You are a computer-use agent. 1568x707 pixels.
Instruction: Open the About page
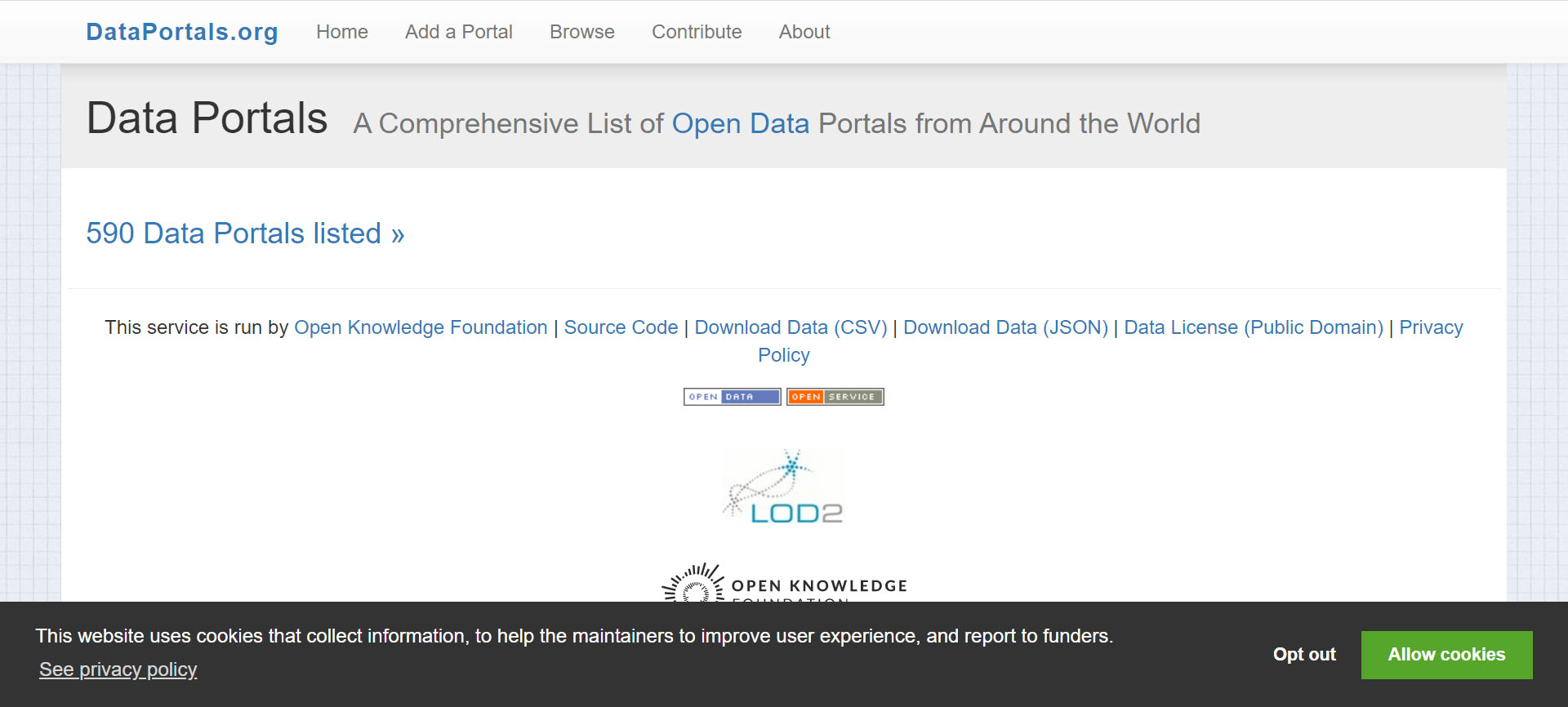pos(804,32)
